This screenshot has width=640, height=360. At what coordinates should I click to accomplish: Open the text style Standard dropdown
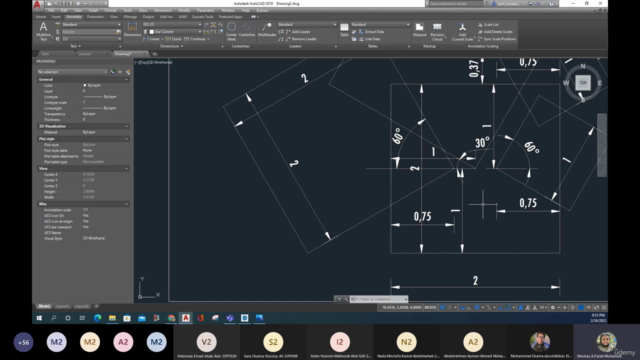(x=91, y=25)
